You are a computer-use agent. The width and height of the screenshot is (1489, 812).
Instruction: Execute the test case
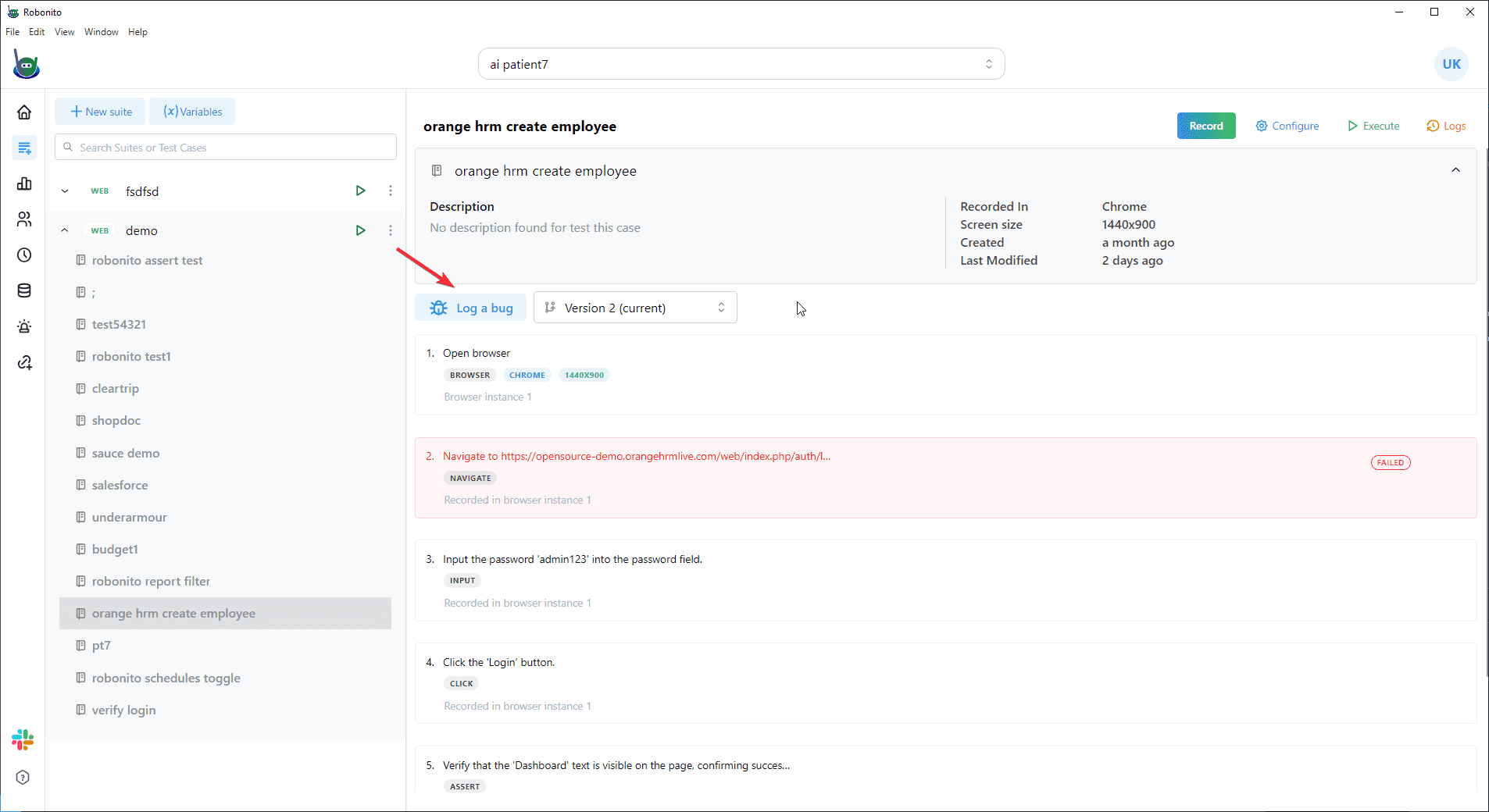click(x=1373, y=126)
